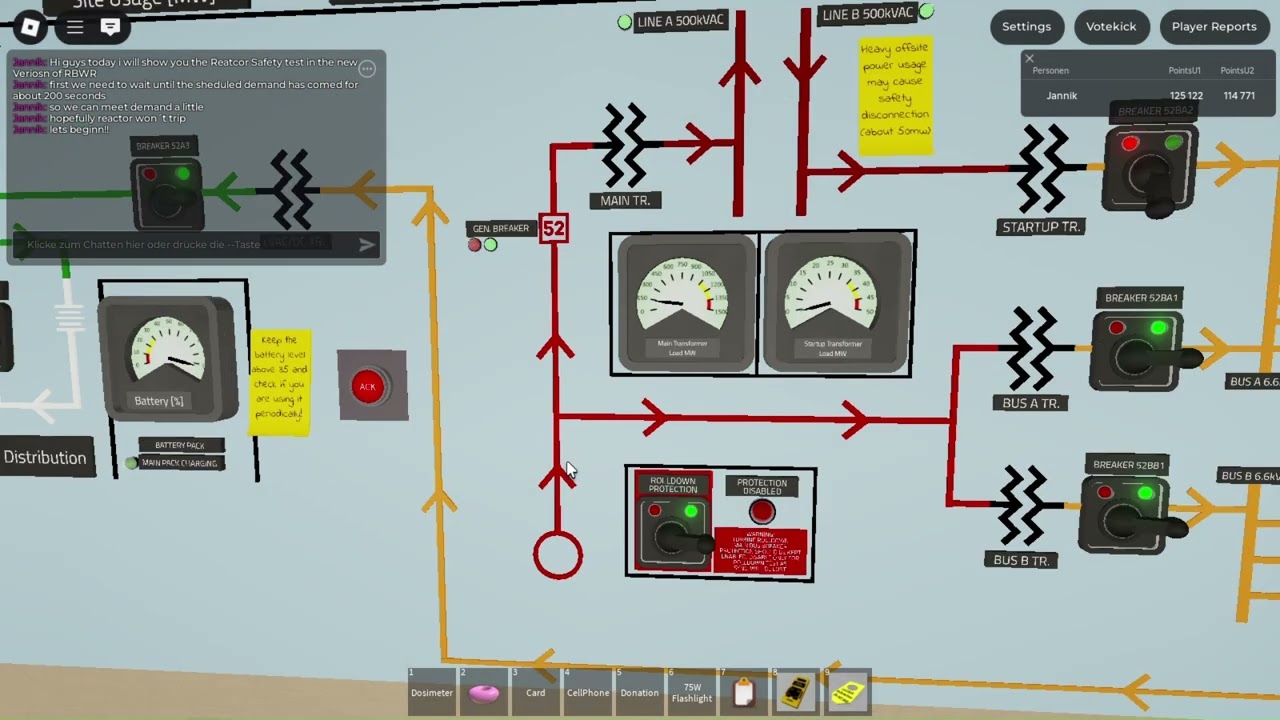The height and width of the screenshot is (720, 1280).
Task: Toggle BREAKER 52BA2 switch
Action: click(x=1151, y=172)
